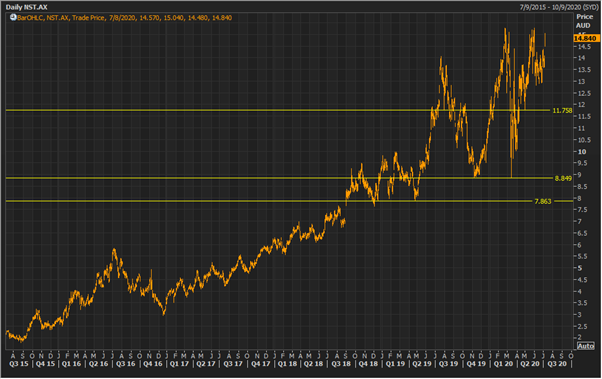This screenshot has width=602, height=379.
Task: Click the Q3 16 quarter label
Action: 125,364
